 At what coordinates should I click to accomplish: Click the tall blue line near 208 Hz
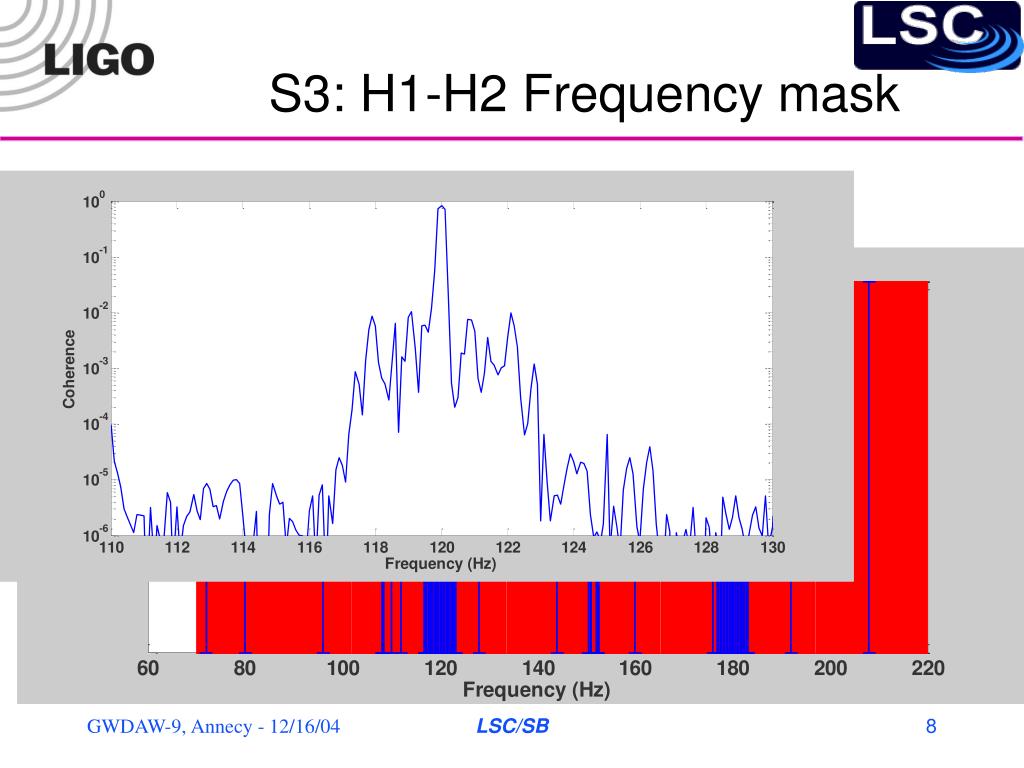tap(869, 467)
